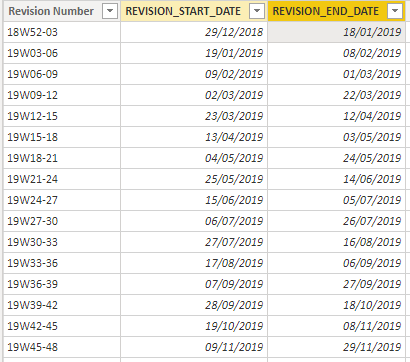Select end date 18/10/2019

tap(336, 305)
